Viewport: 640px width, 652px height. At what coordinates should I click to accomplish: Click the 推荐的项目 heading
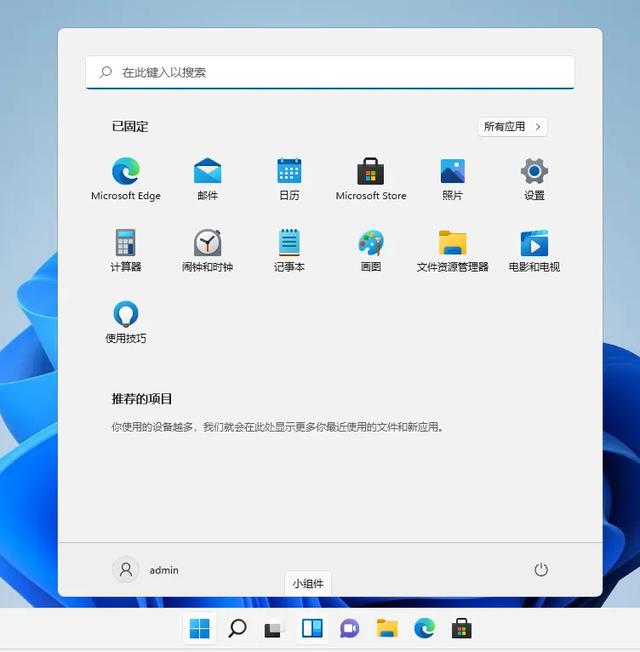pyautogui.click(x=142, y=399)
